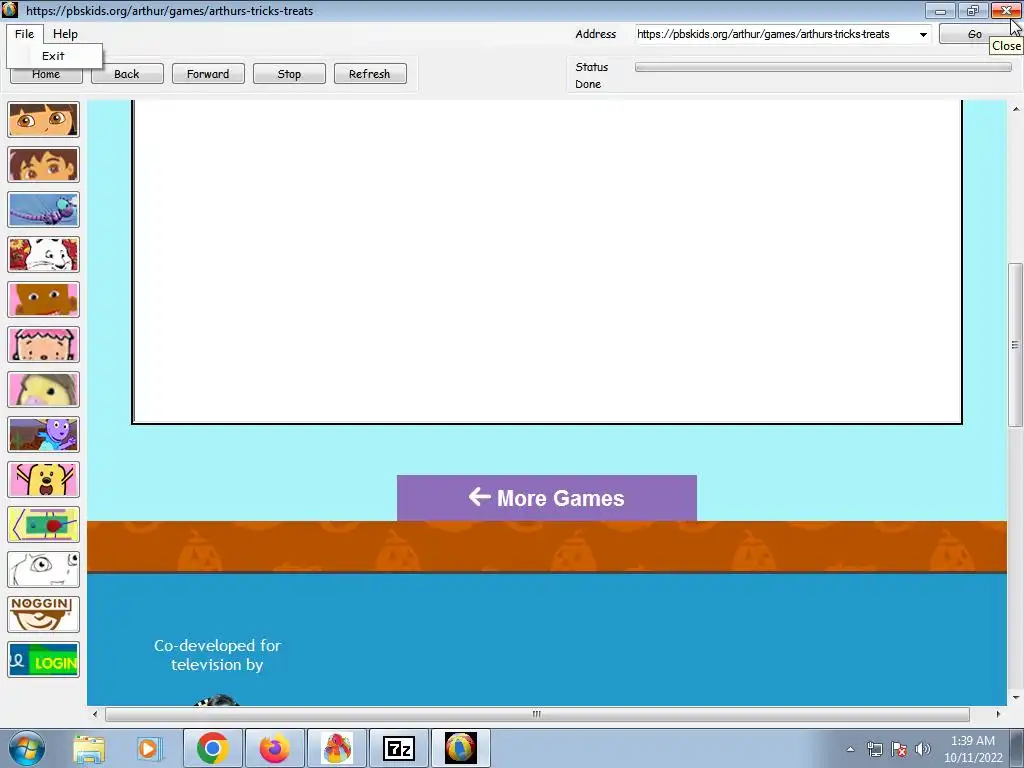The height and width of the screenshot is (768, 1024).
Task: Open Windows Media Player from taskbar
Action: tap(148, 748)
